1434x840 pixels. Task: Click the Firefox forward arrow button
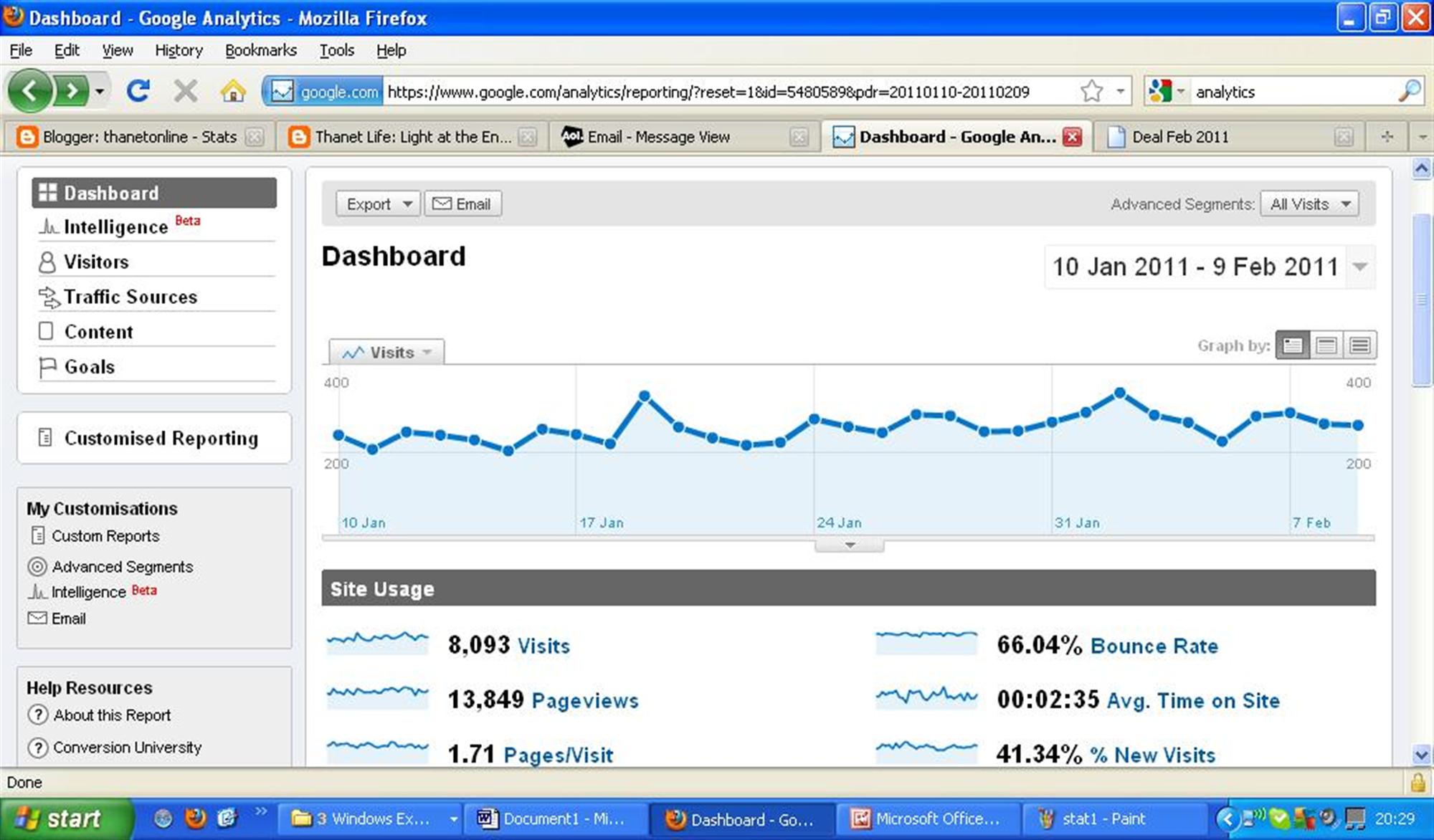70,91
